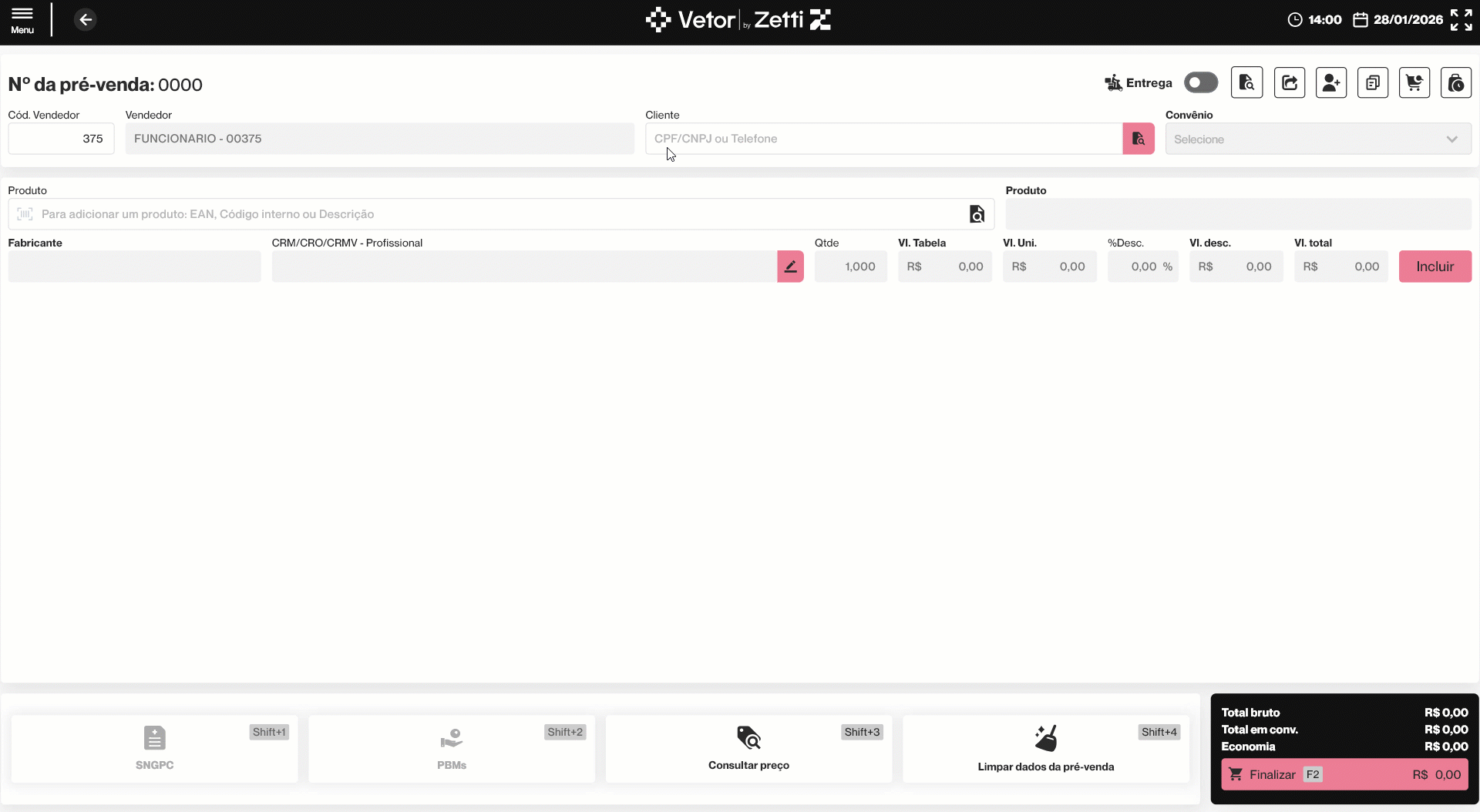The width and height of the screenshot is (1480, 812).
Task: Open the Convênio Selecione dropdown
Action: click(1318, 139)
